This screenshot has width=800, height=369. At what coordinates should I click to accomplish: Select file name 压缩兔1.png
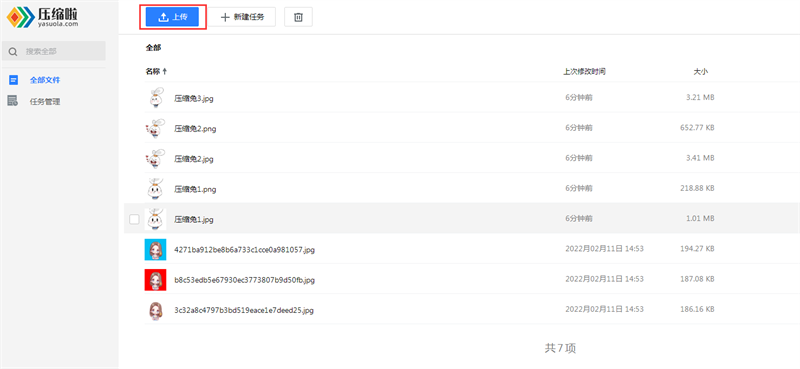coord(195,189)
